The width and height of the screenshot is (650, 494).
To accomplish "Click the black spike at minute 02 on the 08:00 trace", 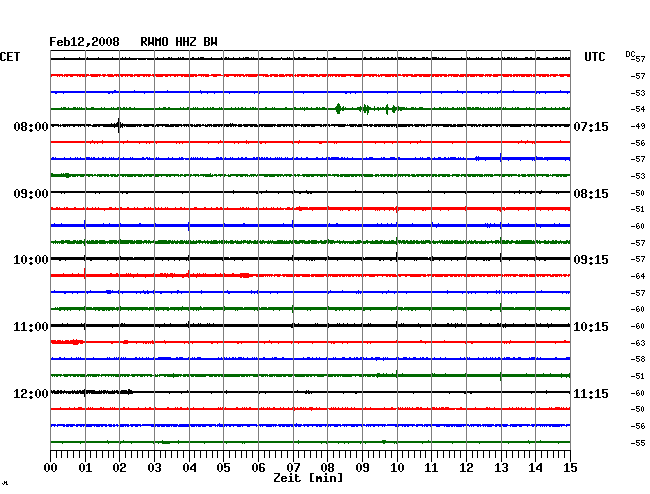I will (x=119, y=125).
